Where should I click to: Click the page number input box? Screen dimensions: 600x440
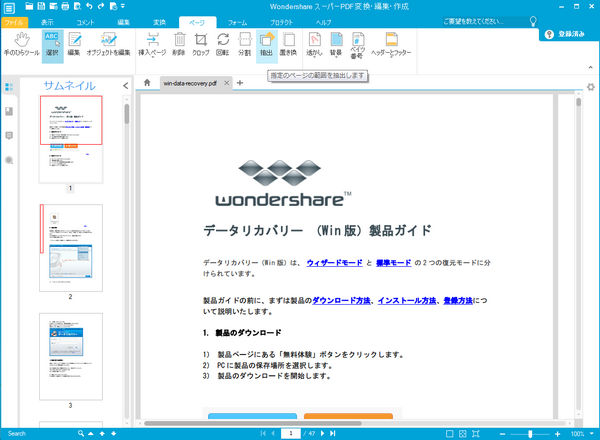290,433
